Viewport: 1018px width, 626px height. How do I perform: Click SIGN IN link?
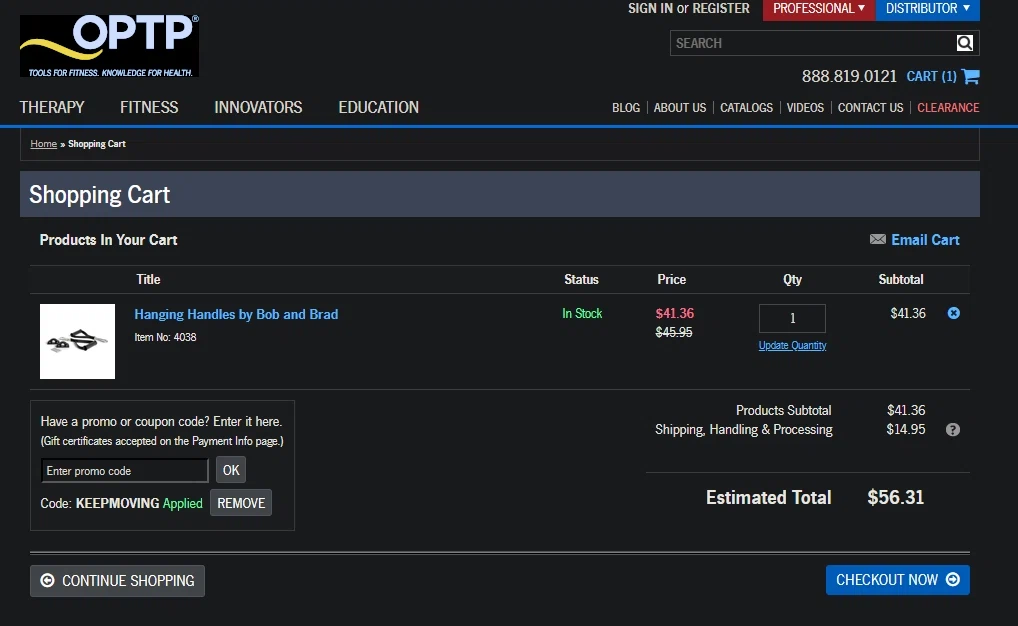point(651,8)
